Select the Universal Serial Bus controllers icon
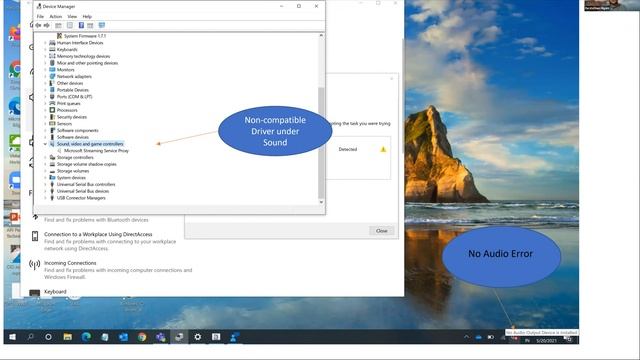640x360 pixels. click(x=52, y=184)
